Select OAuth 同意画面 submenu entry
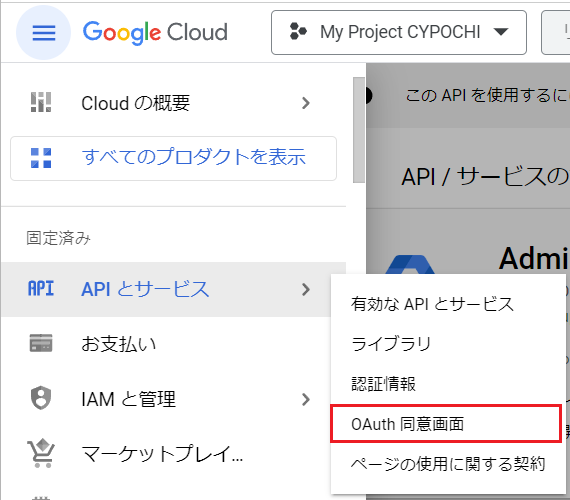Image resolution: width=570 pixels, height=500 pixels. coord(446,424)
